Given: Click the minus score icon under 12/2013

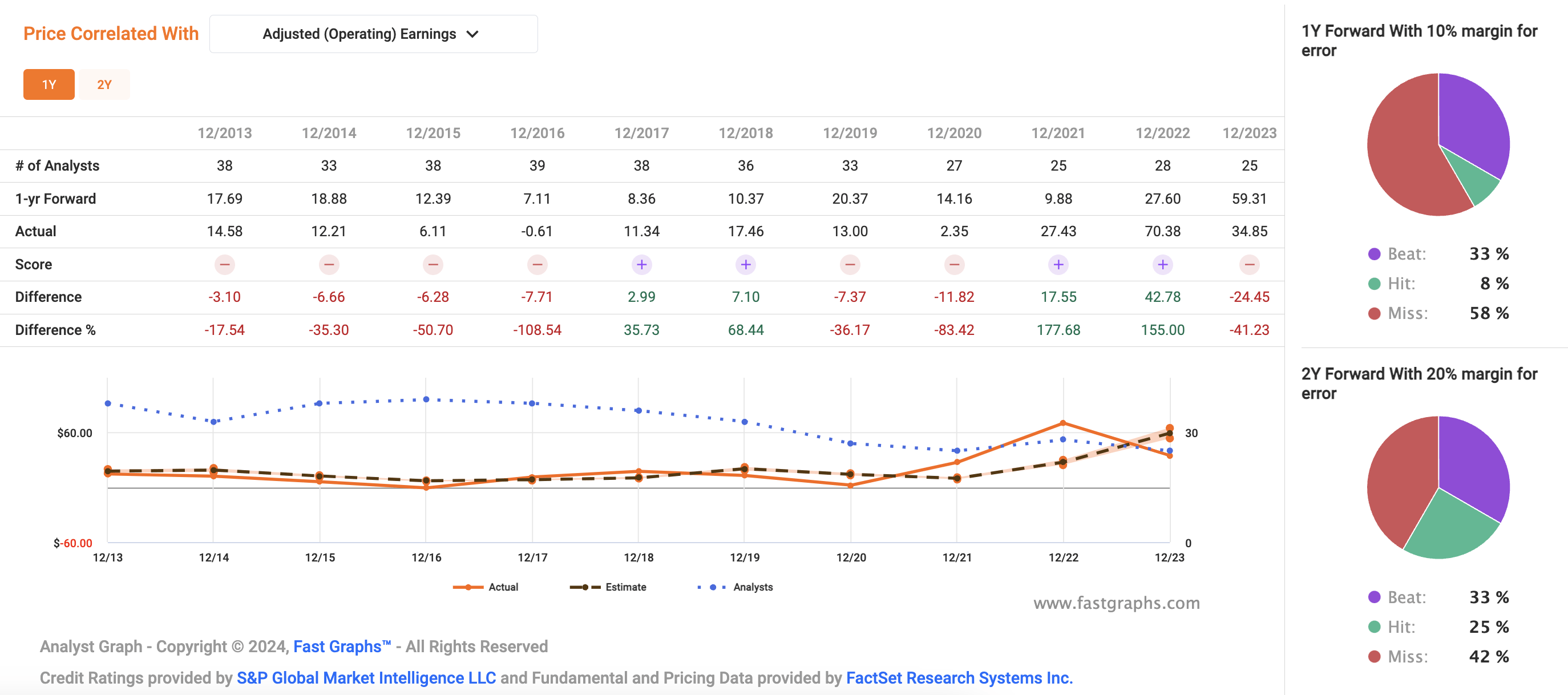Looking at the screenshot, I should point(225,264).
